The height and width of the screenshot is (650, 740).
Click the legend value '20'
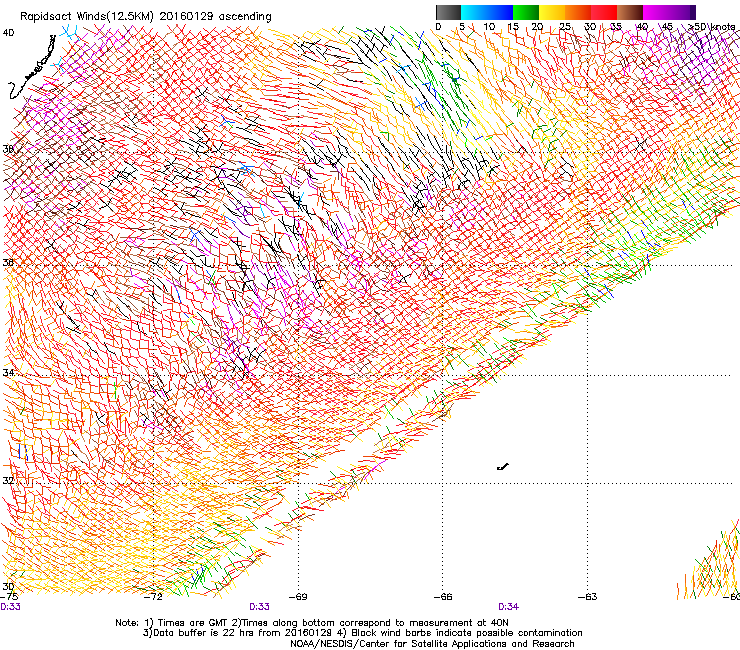point(537,26)
